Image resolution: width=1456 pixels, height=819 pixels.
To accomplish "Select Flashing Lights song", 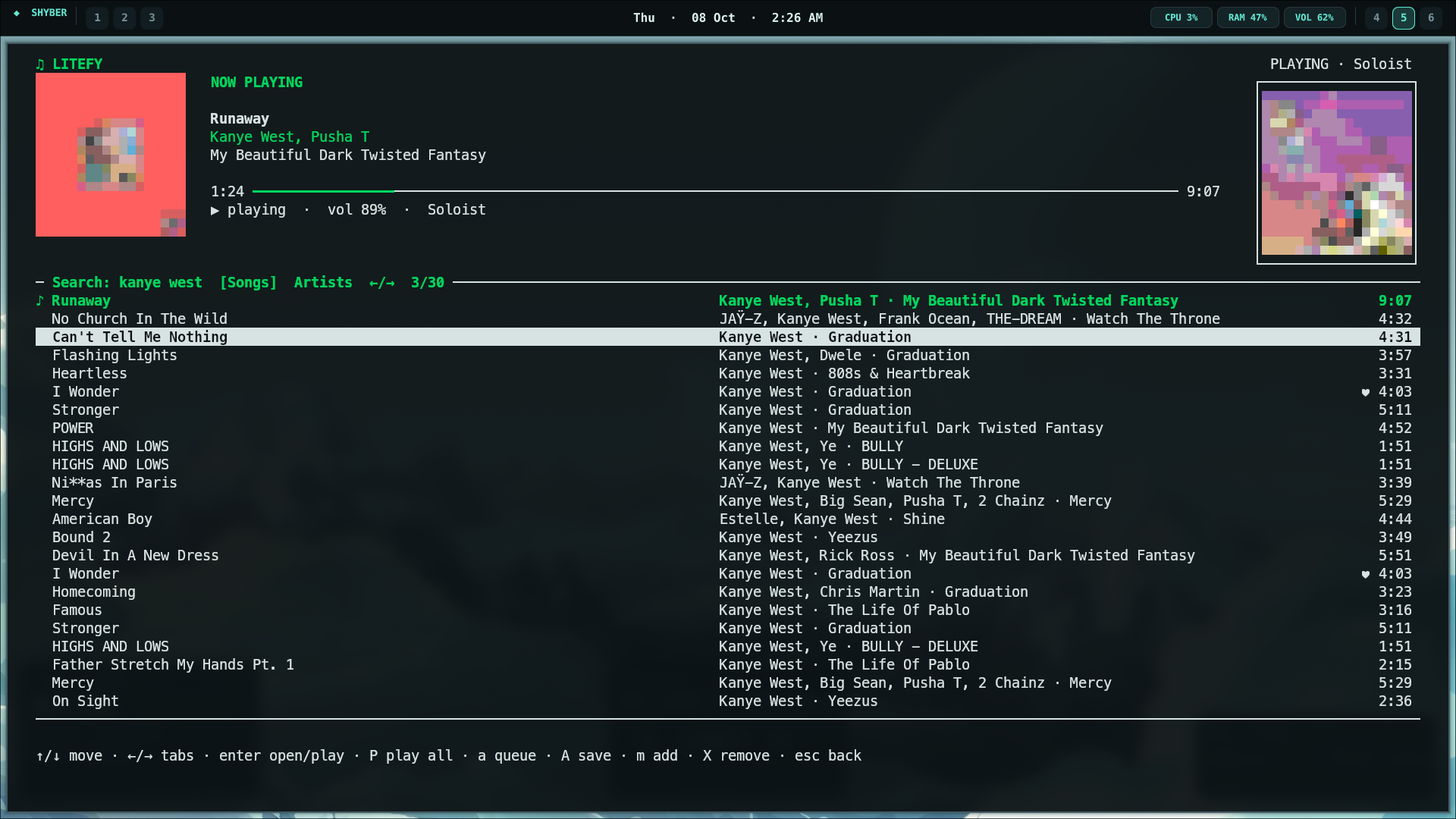I will (x=115, y=356).
